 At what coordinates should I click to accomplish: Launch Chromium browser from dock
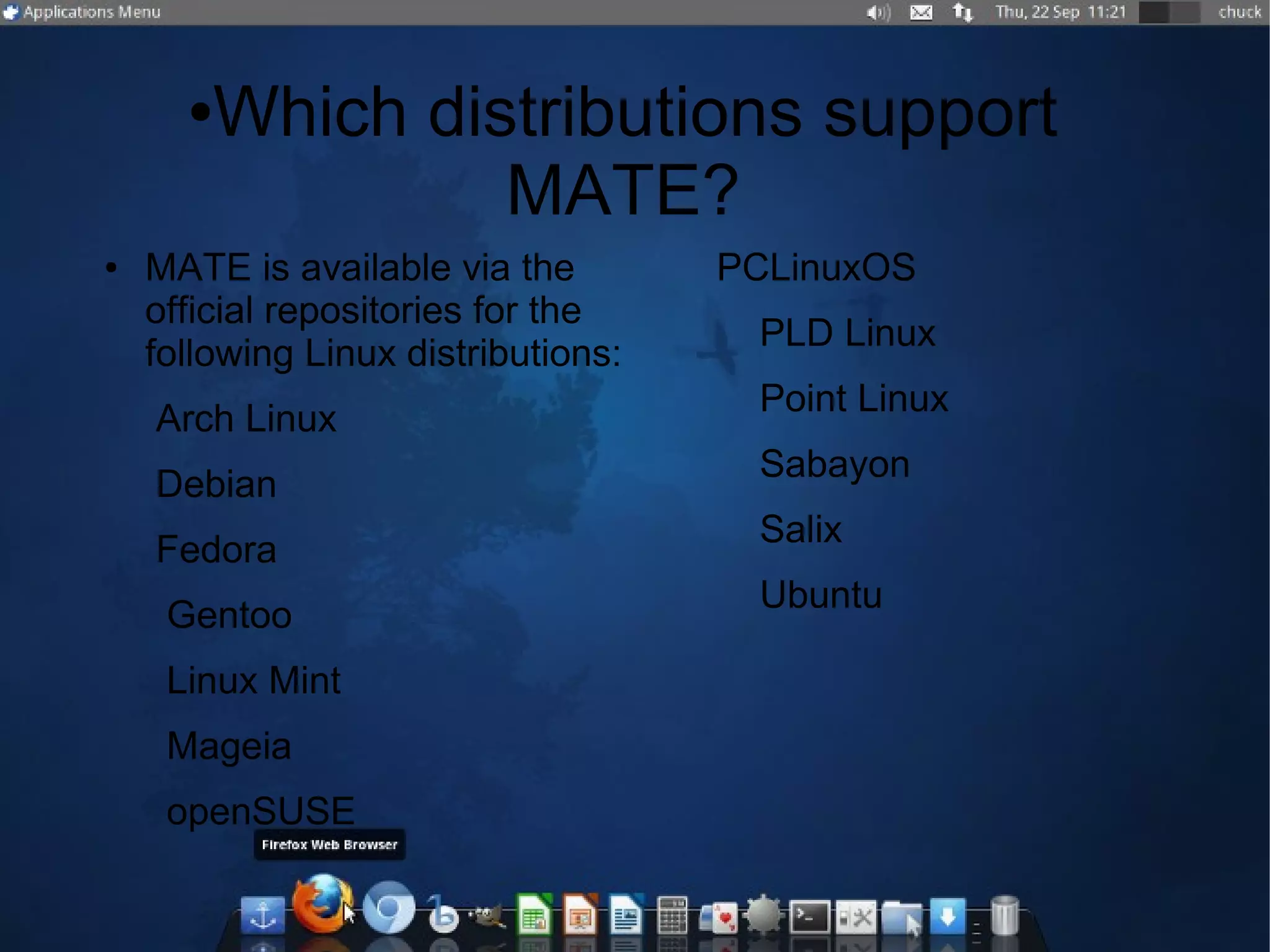coord(389,908)
